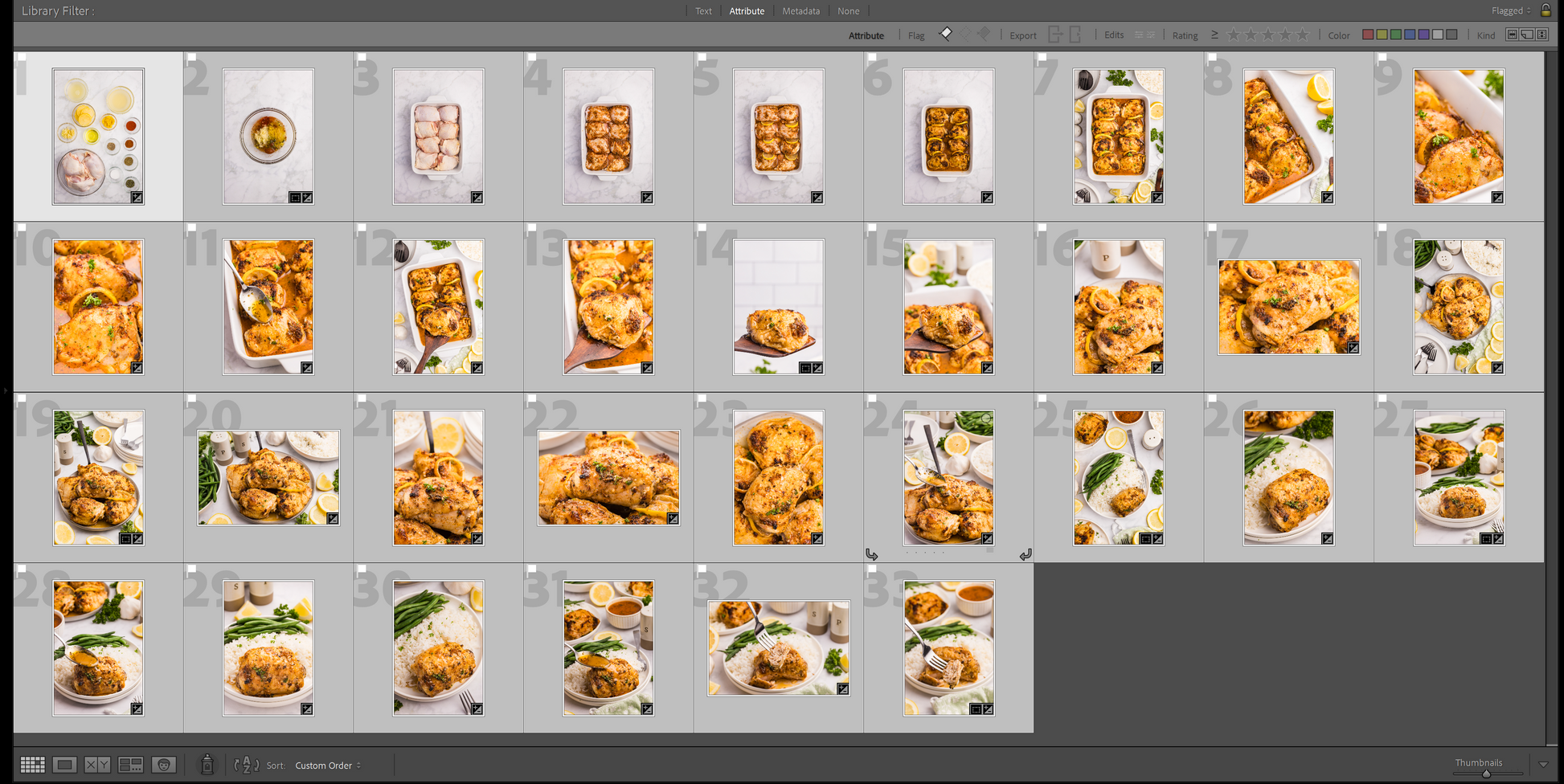Select None to disable filters
Viewport: 1564px width, 784px height.
[848, 11]
